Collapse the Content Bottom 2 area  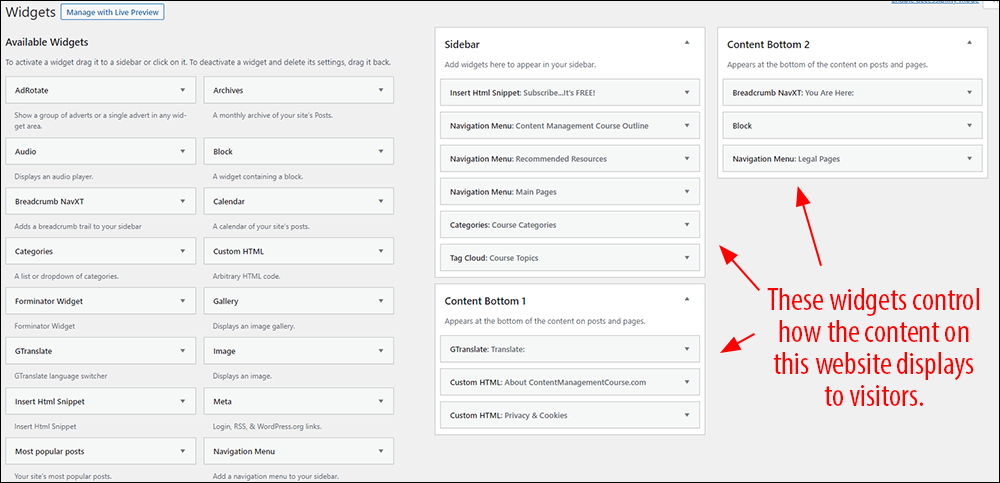pyautogui.click(x=969, y=42)
